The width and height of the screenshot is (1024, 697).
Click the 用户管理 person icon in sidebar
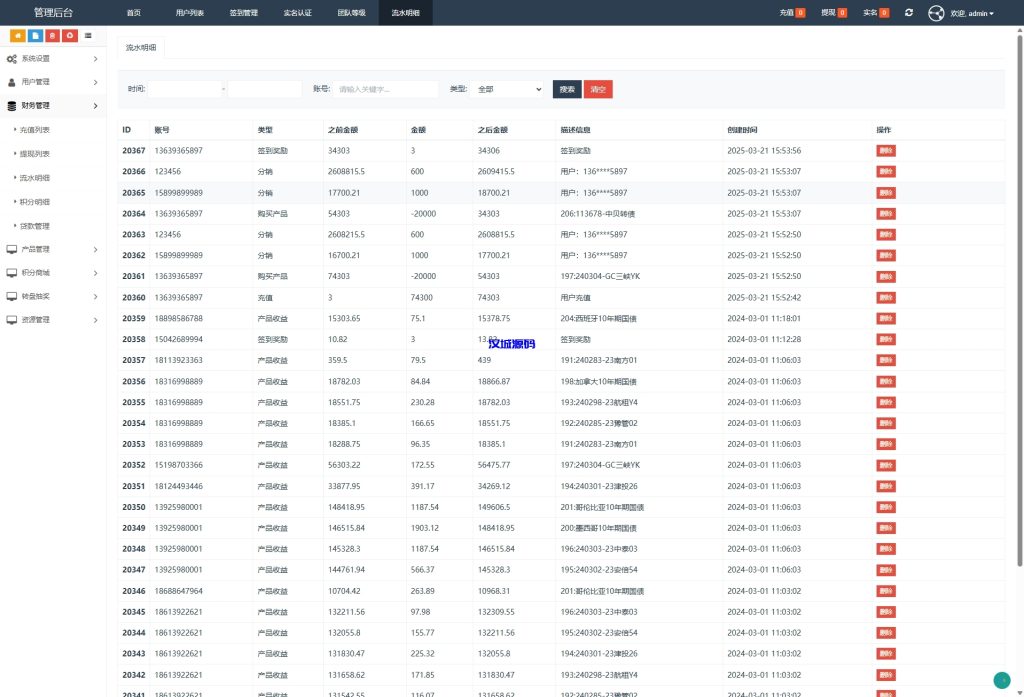12,82
